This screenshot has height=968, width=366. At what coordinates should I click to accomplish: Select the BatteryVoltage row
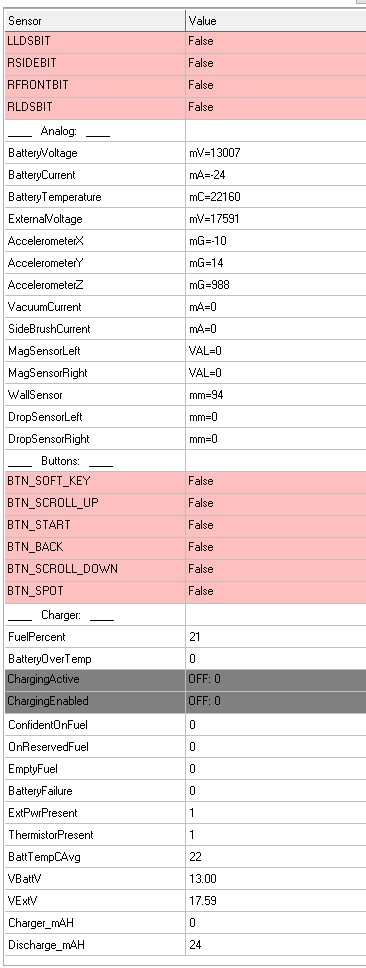[x=185, y=153]
